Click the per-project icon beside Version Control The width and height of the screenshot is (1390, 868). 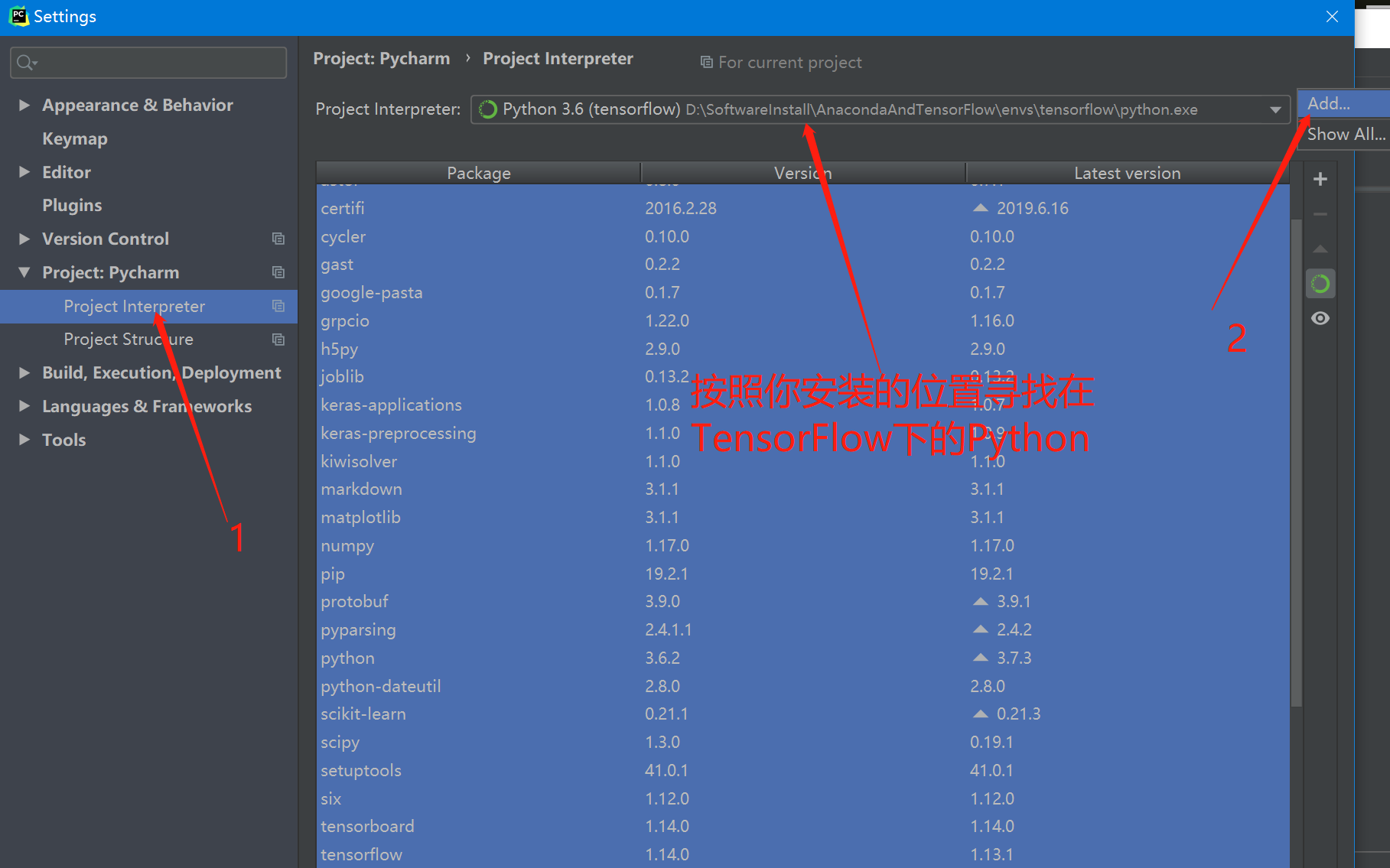278,239
